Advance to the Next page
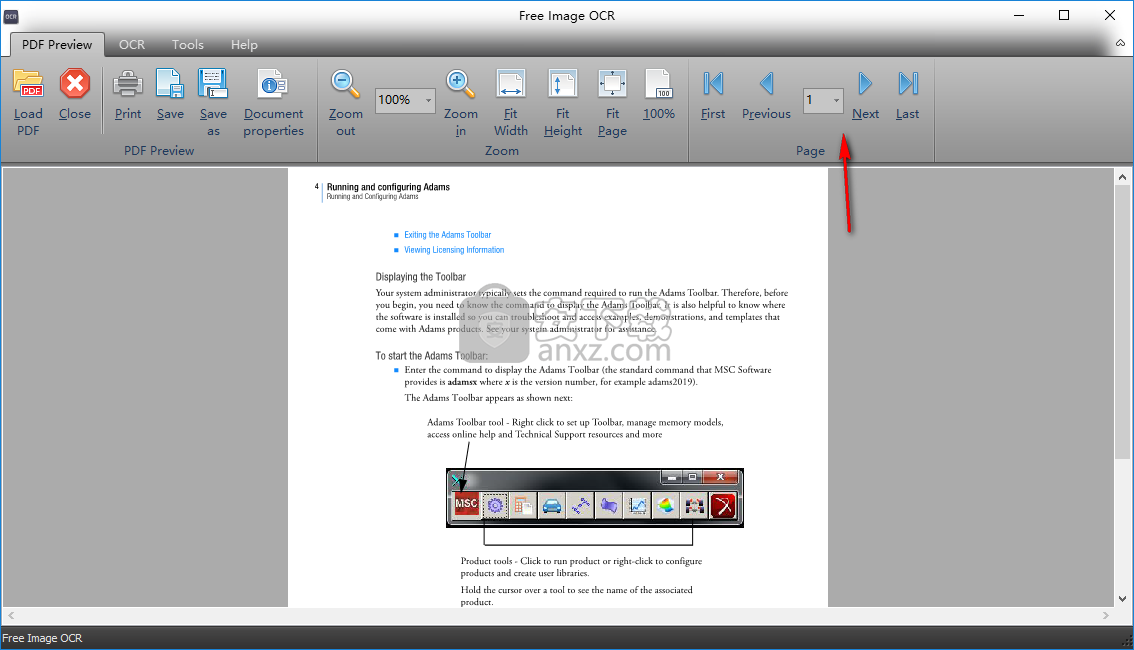The width and height of the screenshot is (1134, 650). tap(865, 84)
